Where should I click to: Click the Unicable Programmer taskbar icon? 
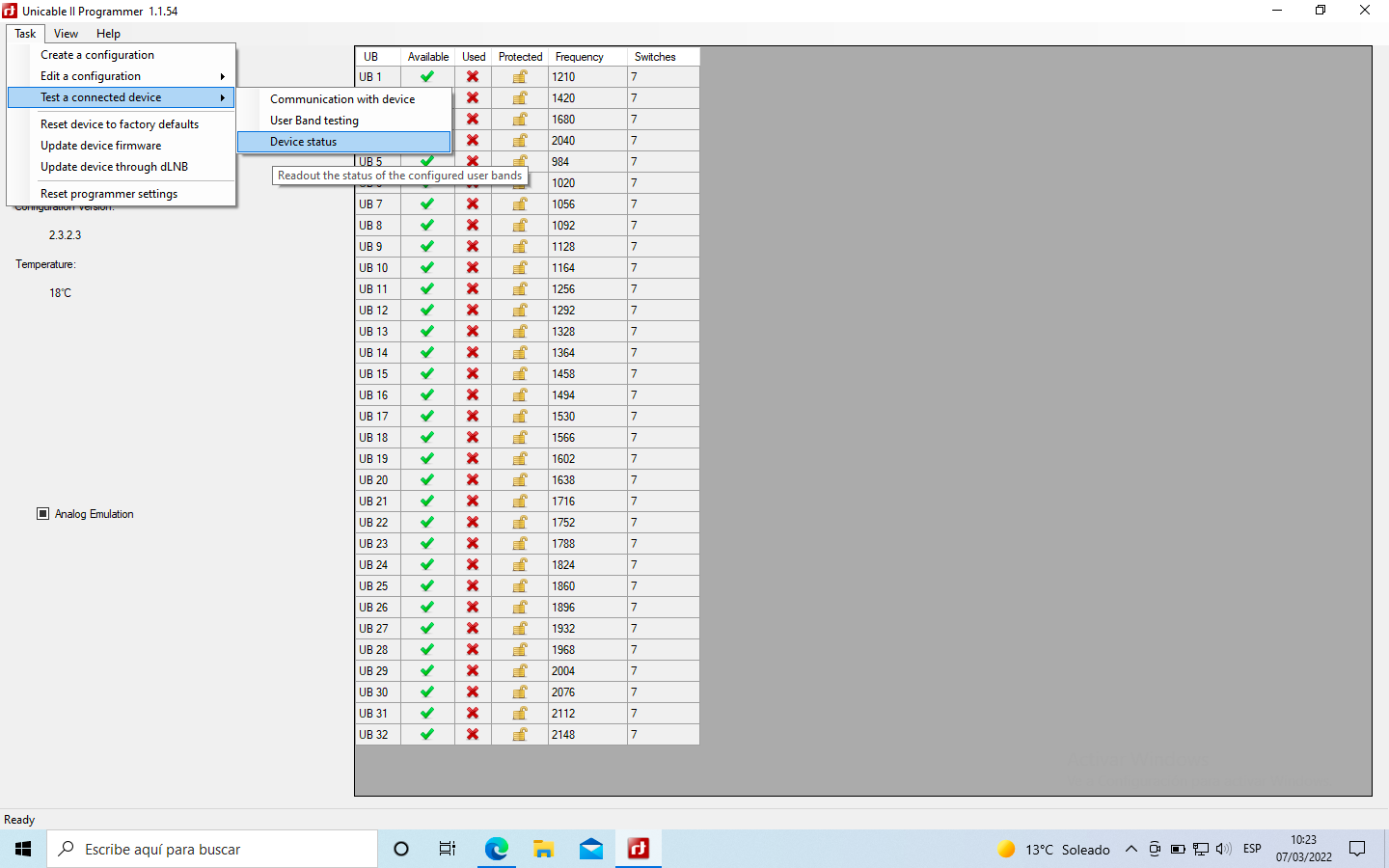tap(639, 849)
